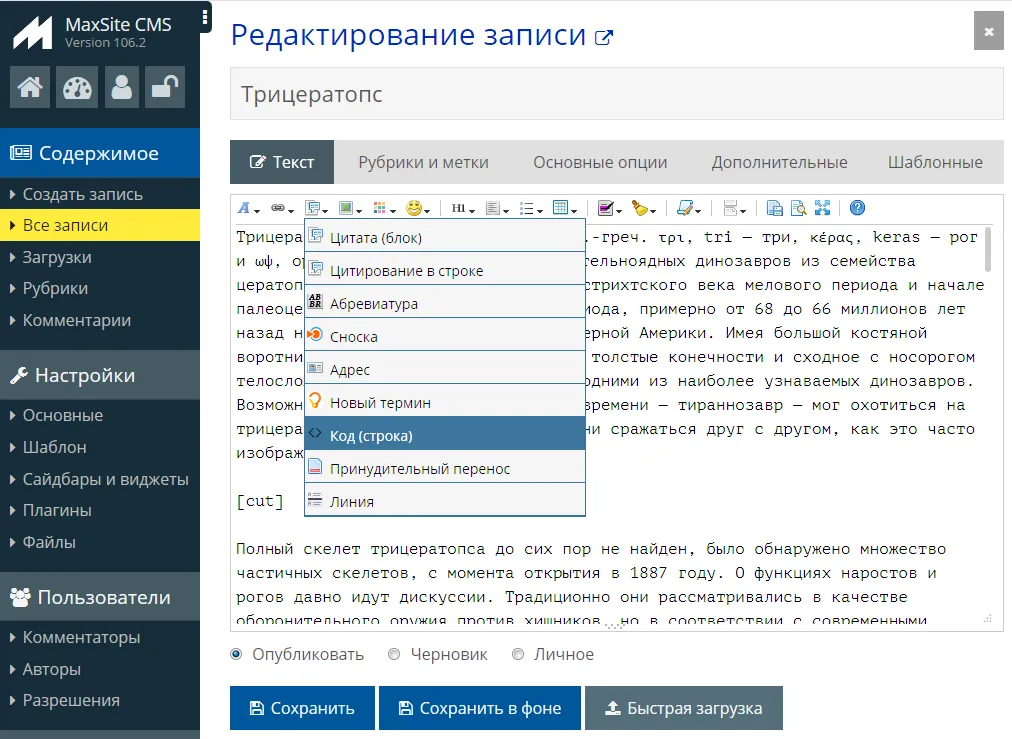This screenshot has width=1012, height=739.
Task: Open the dashboard gauge icon
Action: click(x=76, y=88)
